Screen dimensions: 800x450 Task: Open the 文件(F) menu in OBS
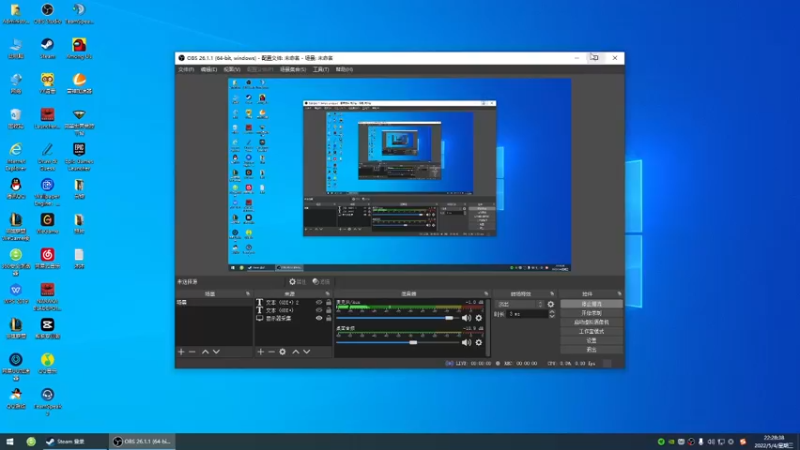(x=186, y=69)
